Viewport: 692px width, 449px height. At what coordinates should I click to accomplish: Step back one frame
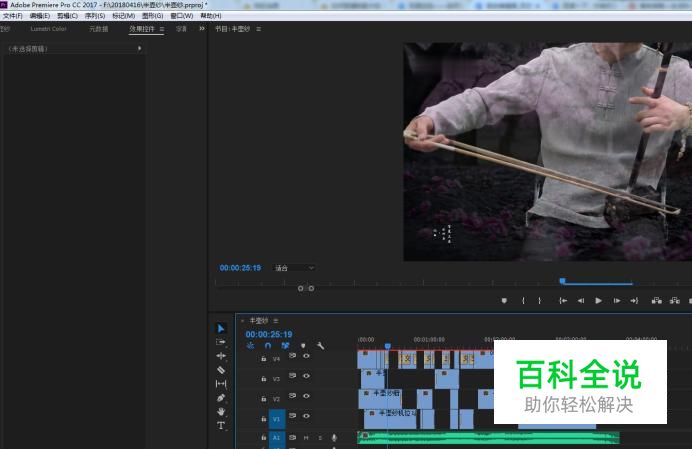pos(581,301)
